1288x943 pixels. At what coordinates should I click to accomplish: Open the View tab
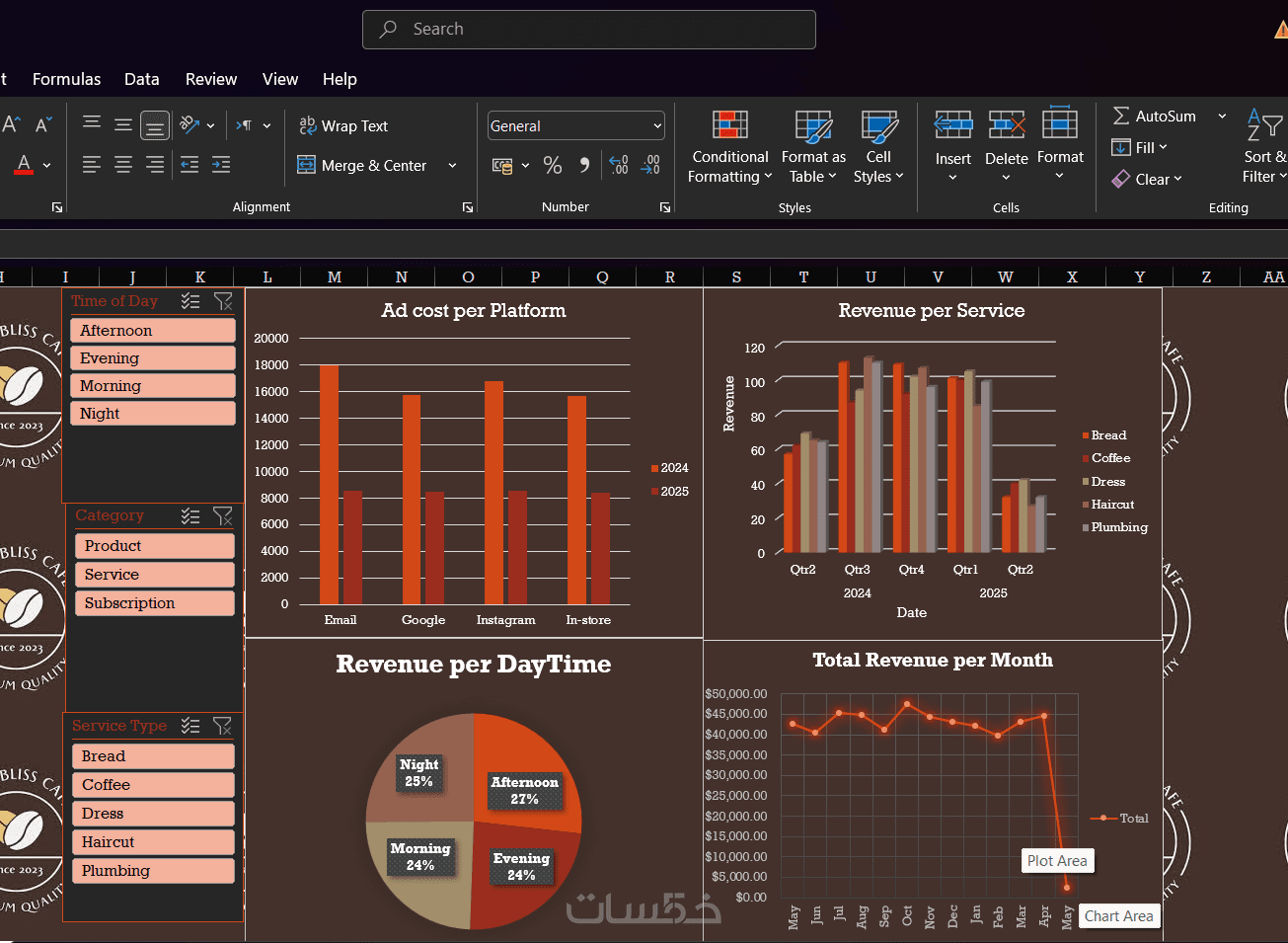click(x=280, y=79)
